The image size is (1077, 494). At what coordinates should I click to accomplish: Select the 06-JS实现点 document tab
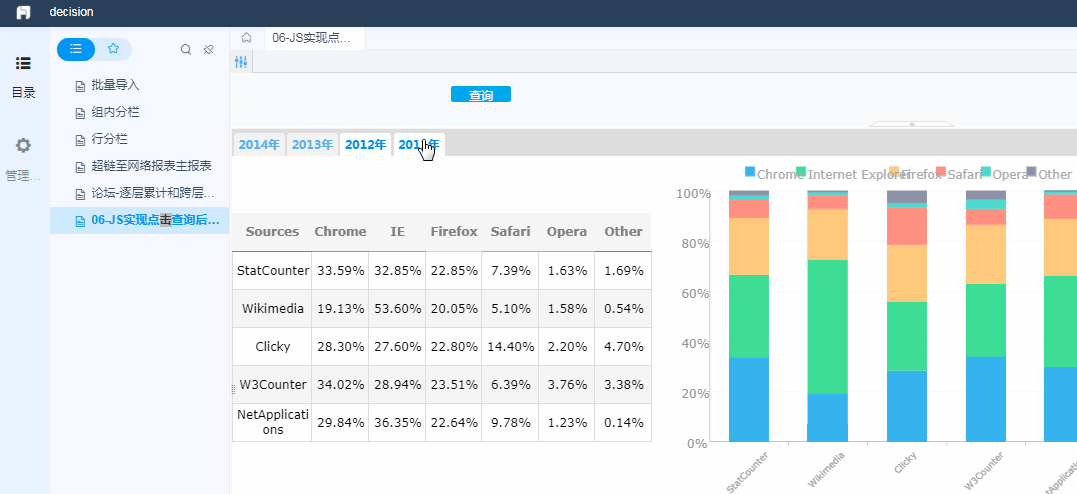click(x=314, y=38)
